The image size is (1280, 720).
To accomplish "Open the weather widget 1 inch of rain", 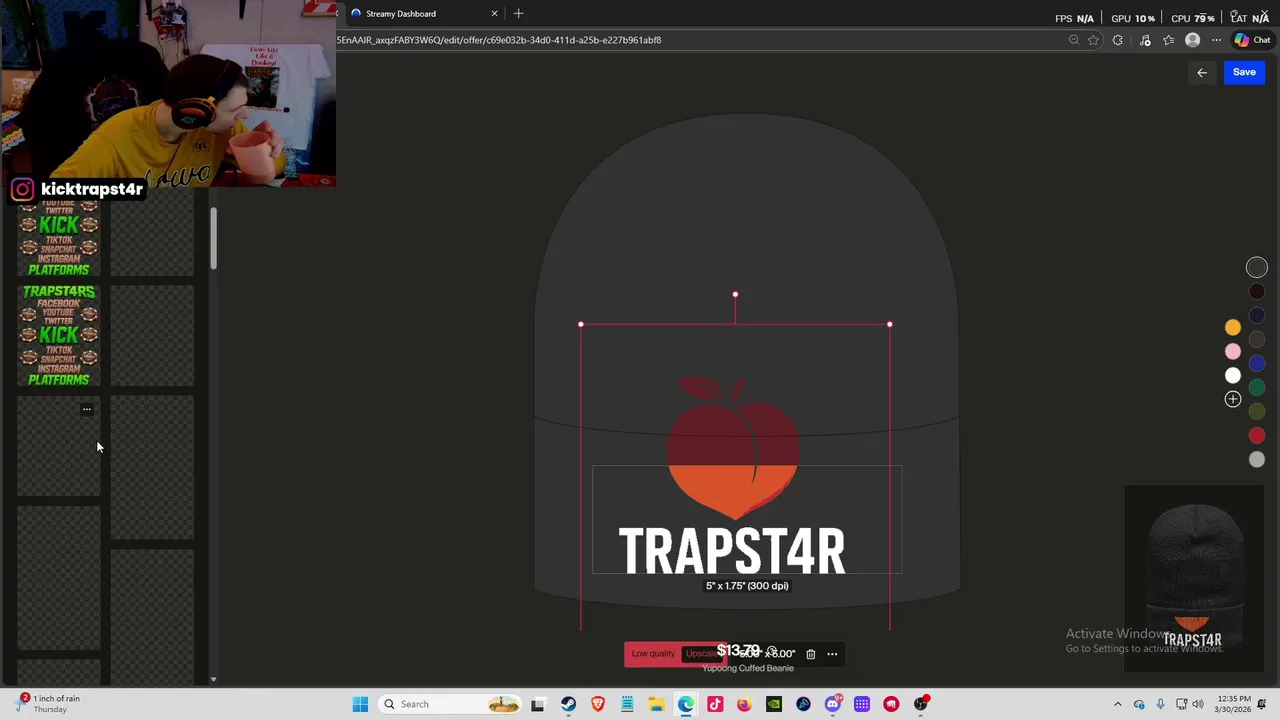I will [47, 704].
